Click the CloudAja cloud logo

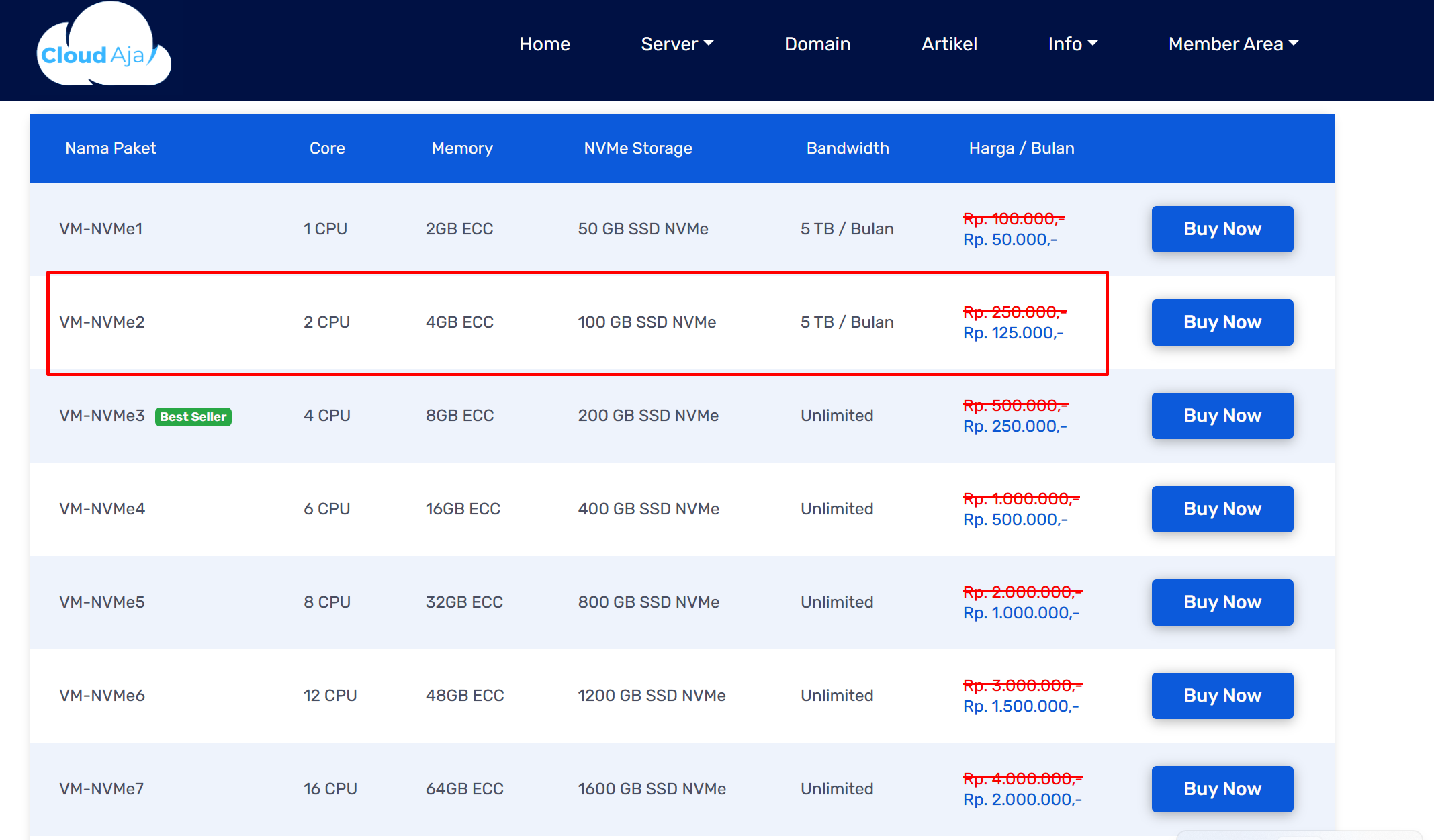click(x=103, y=47)
